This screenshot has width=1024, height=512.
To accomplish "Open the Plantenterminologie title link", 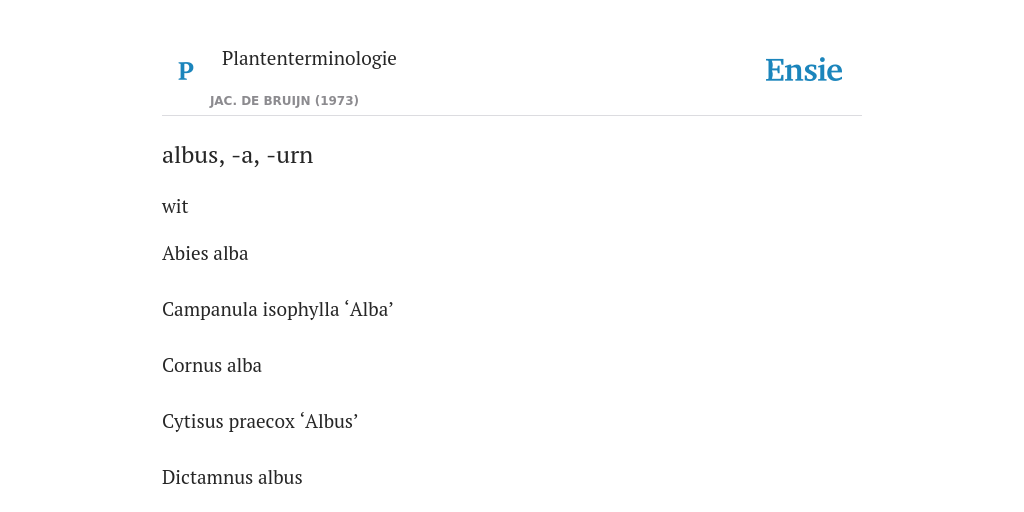I will tap(309, 58).
